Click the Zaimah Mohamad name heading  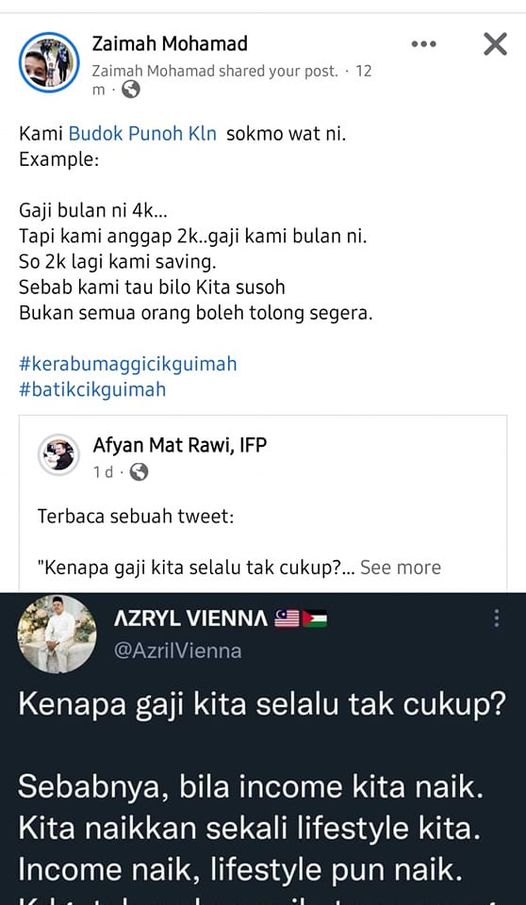[x=170, y=43]
